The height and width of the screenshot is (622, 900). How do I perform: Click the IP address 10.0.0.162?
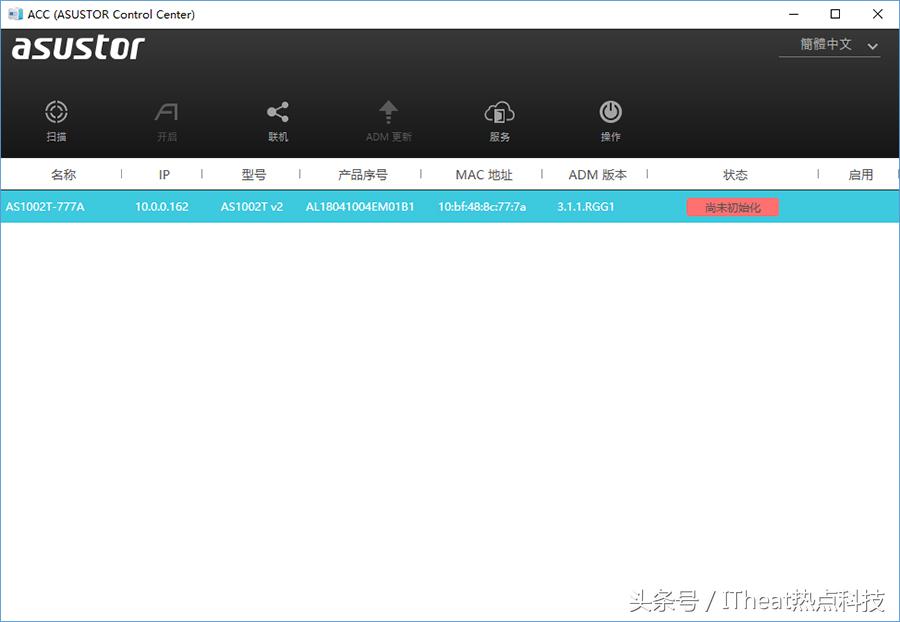click(x=162, y=207)
